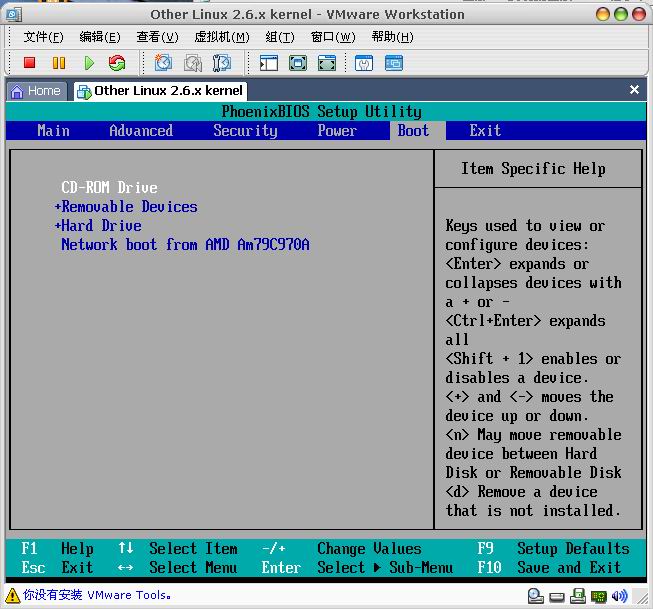Click the 你没有安装 VMware Tools message
653x609 pixels.
click(x=97, y=595)
